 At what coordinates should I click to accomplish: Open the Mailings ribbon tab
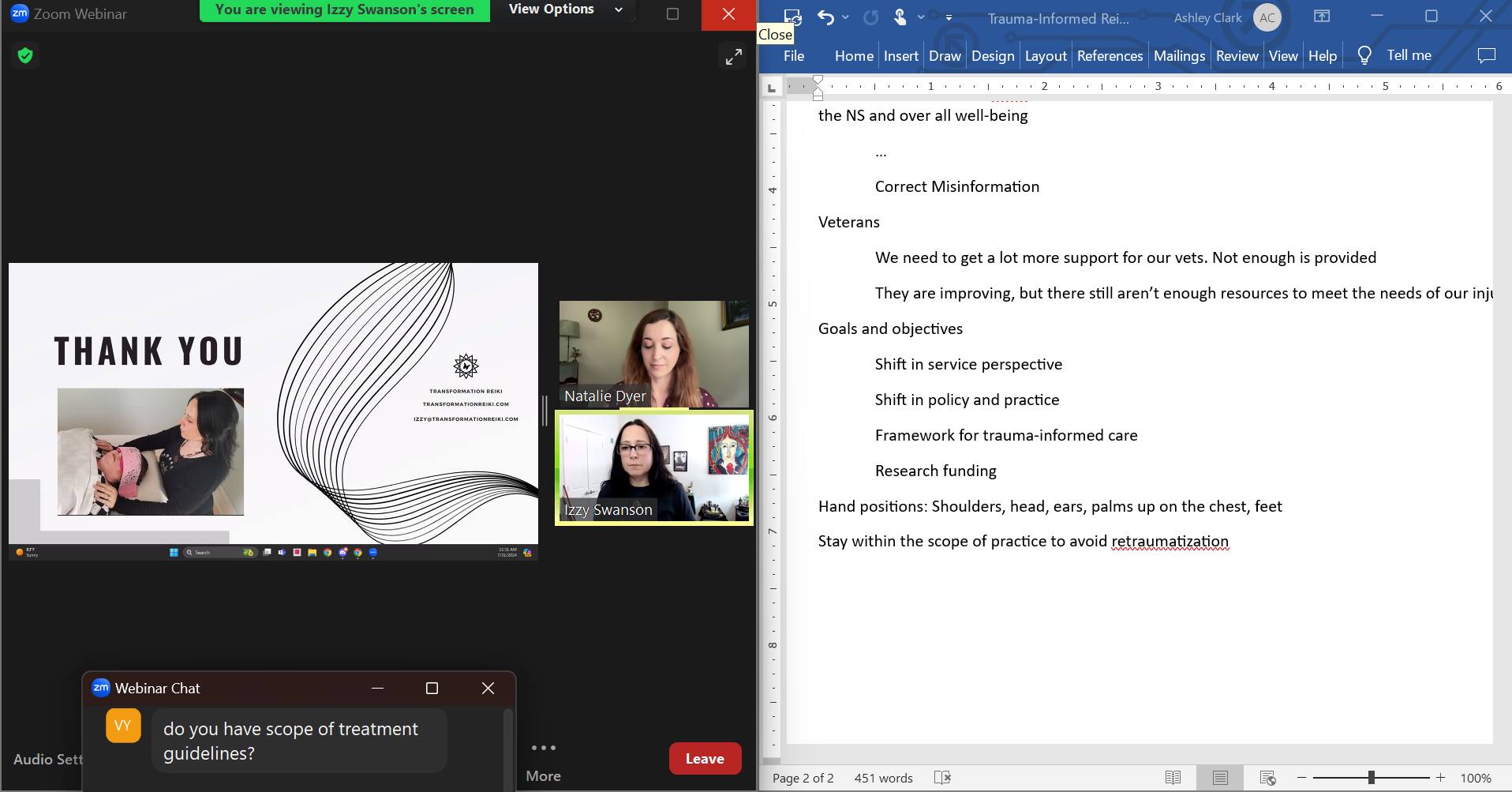1179,55
